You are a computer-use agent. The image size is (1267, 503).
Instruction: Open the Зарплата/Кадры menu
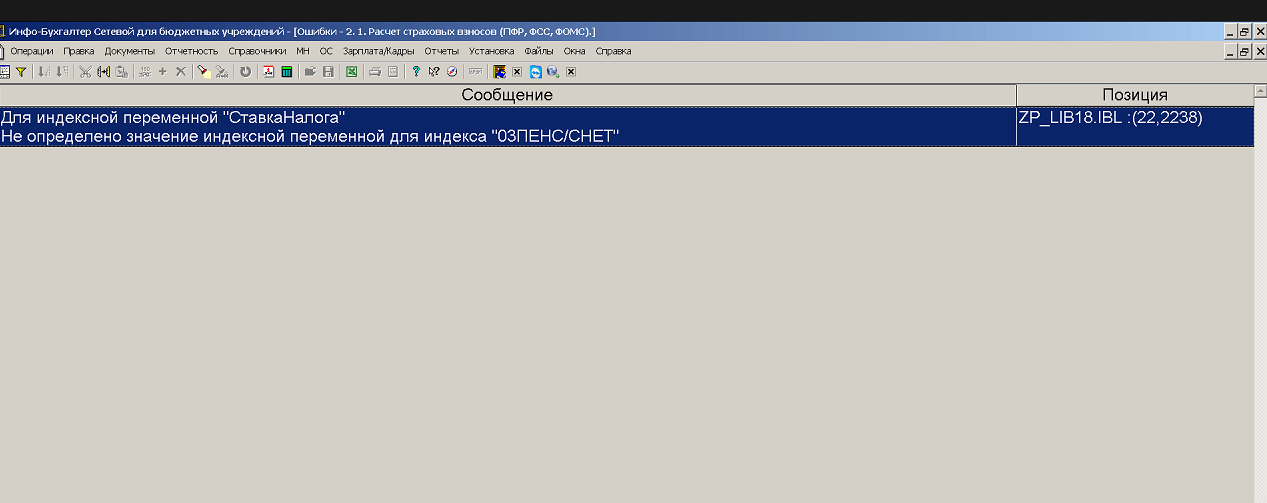378,51
